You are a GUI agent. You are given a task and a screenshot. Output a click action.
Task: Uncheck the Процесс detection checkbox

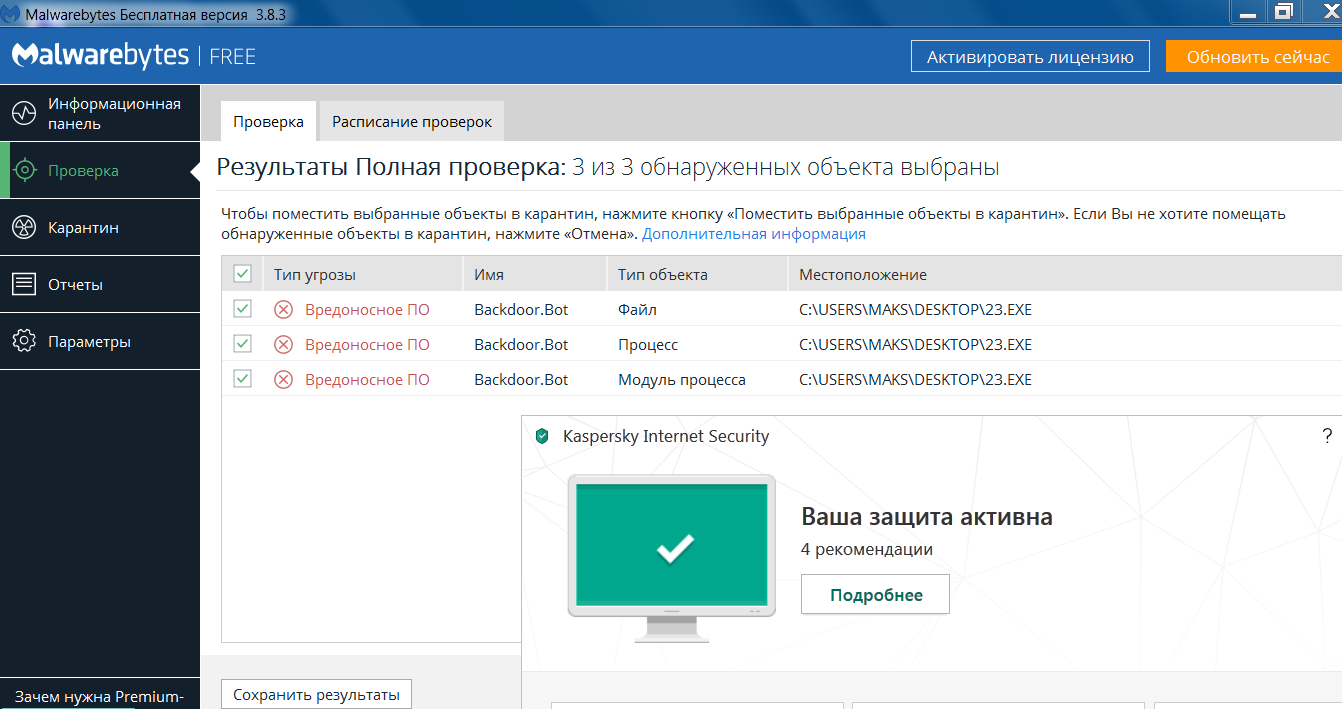click(242, 344)
